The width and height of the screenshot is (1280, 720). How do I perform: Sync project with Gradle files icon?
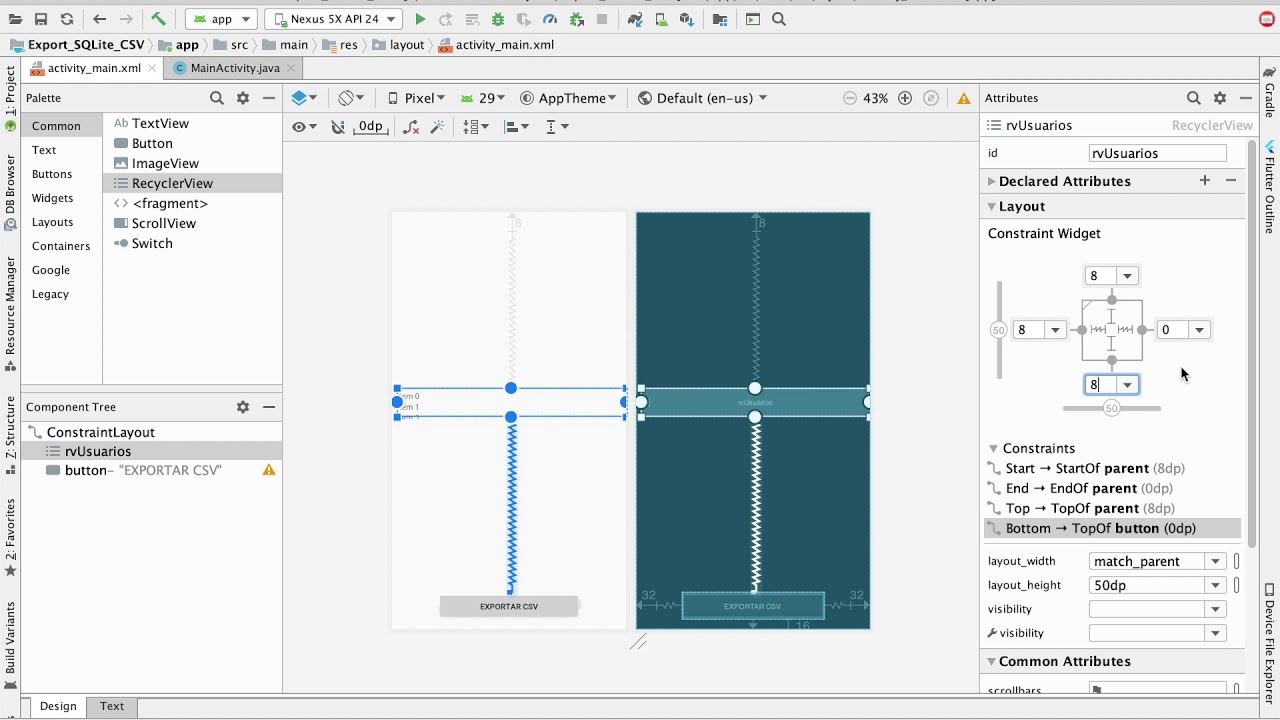pos(635,19)
